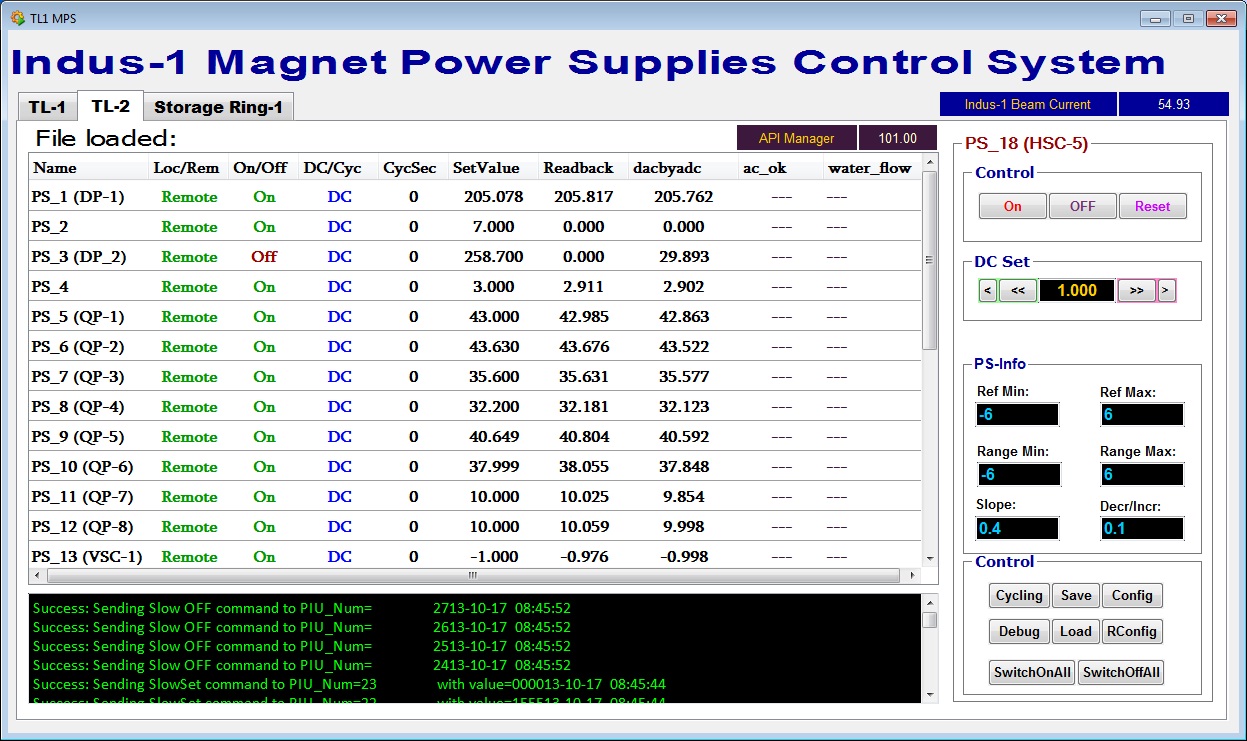
Task: Sort table by Name column header
Action: [x=89, y=168]
